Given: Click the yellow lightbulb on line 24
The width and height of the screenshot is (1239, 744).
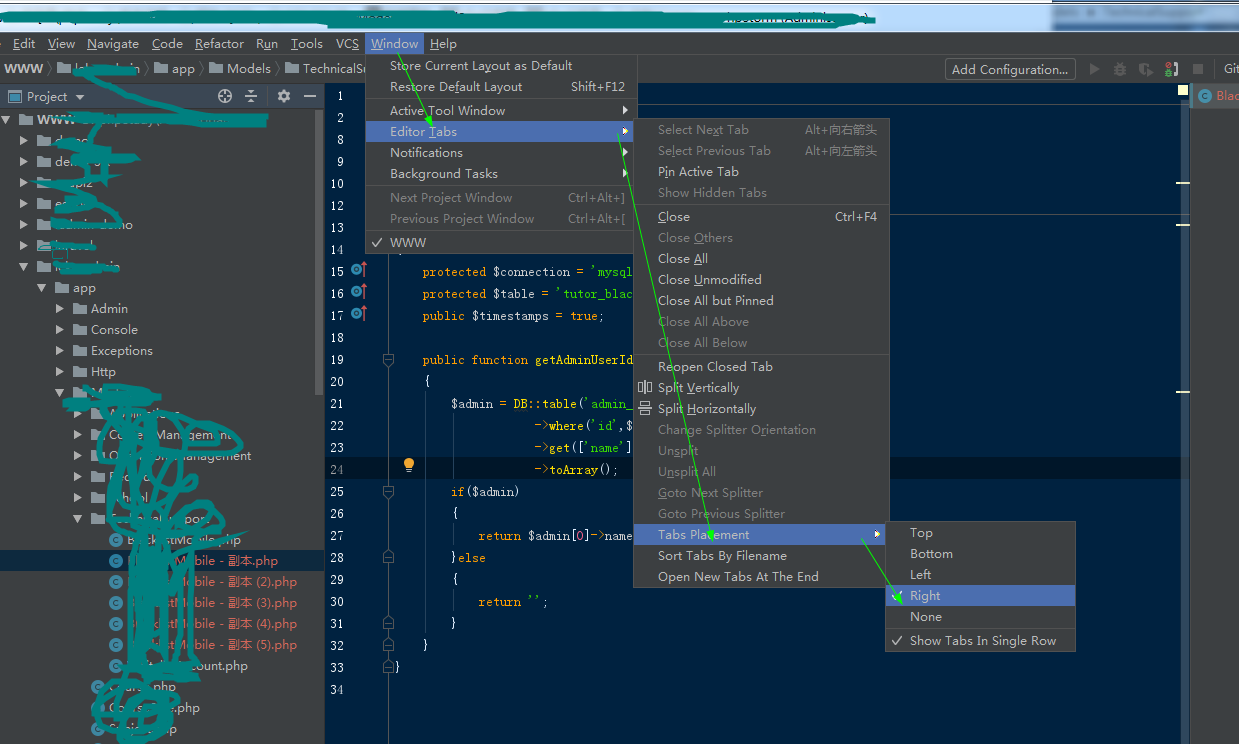Looking at the screenshot, I should pyautogui.click(x=408, y=465).
